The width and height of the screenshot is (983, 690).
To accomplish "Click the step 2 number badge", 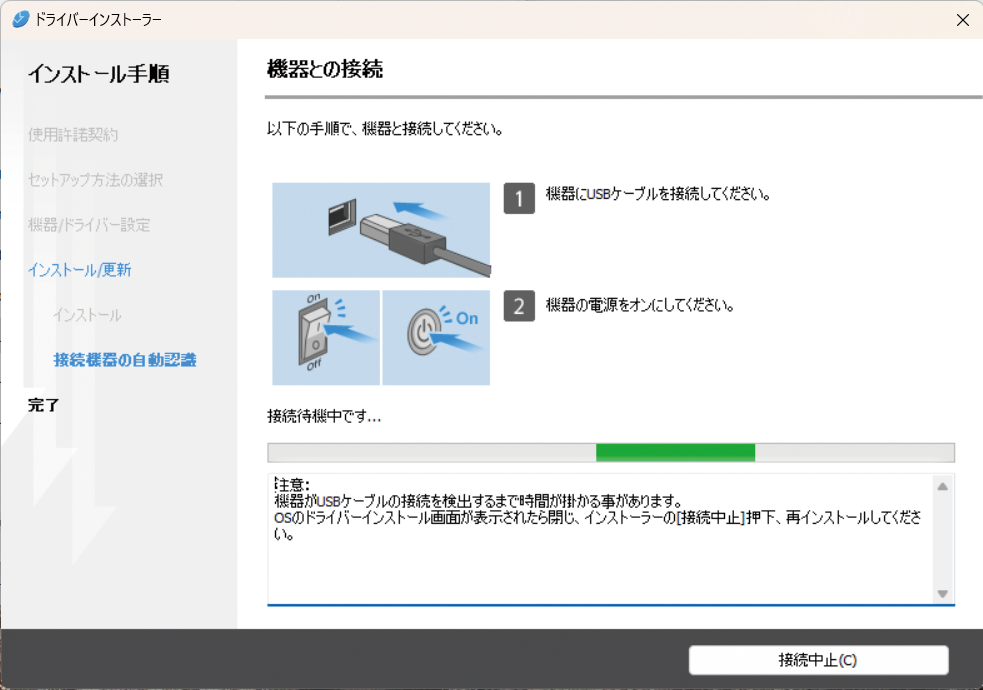I will pos(518,306).
